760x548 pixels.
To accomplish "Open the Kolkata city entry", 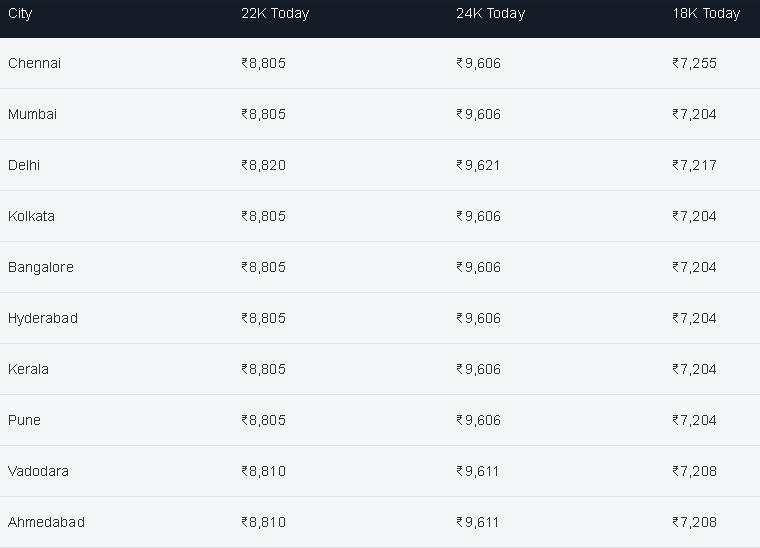I will (31, 216).
